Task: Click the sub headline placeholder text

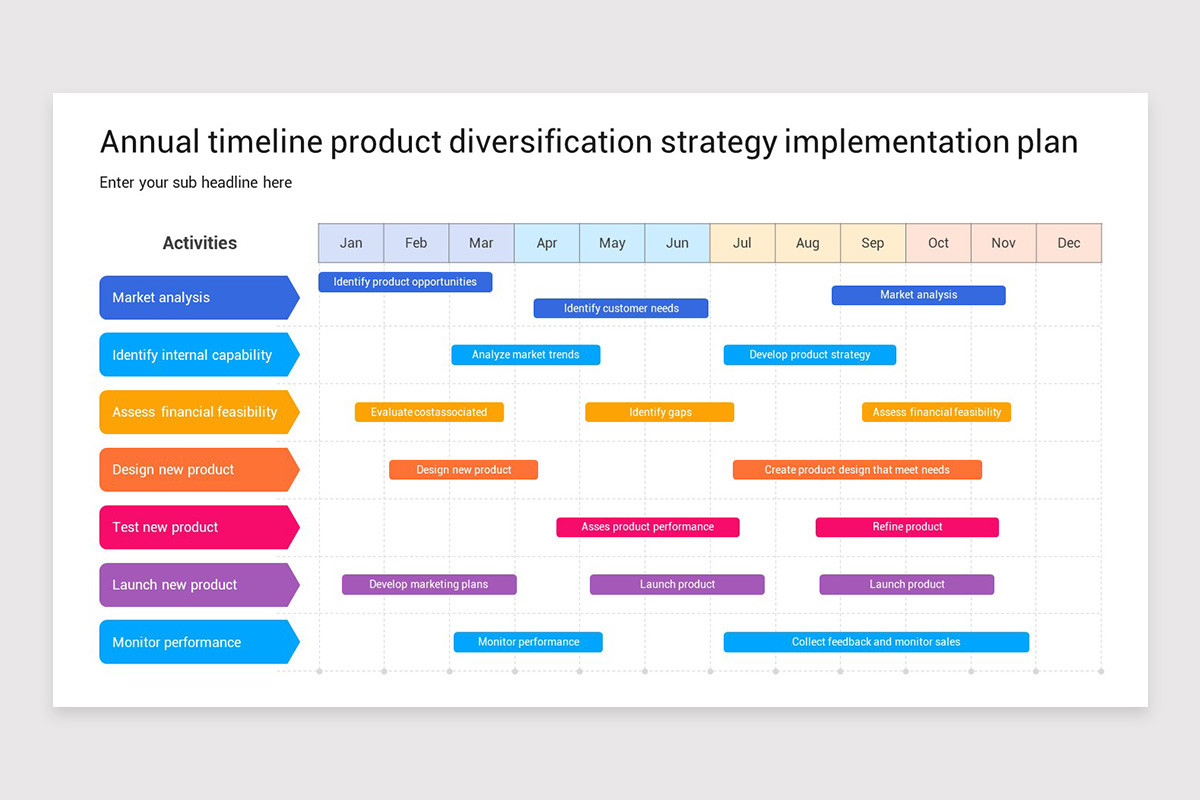Action: click(195, 182)
